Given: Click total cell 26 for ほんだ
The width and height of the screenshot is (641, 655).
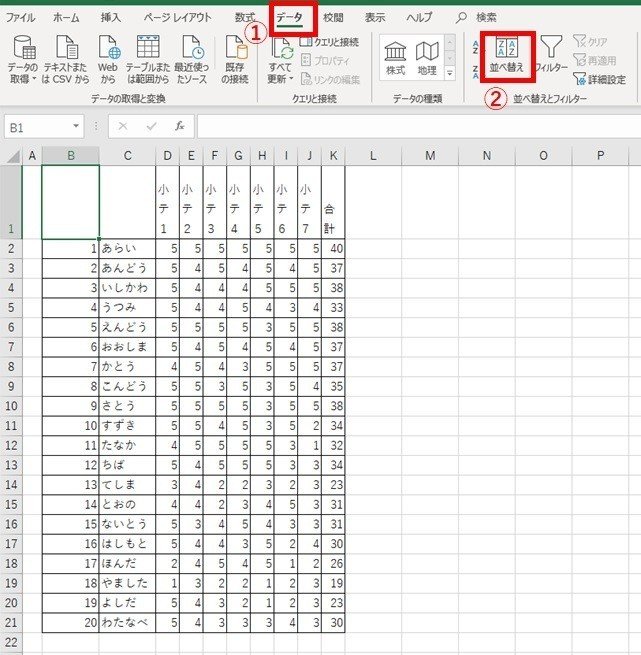Looking at the screenshot, I should click(x=333, y=564).
